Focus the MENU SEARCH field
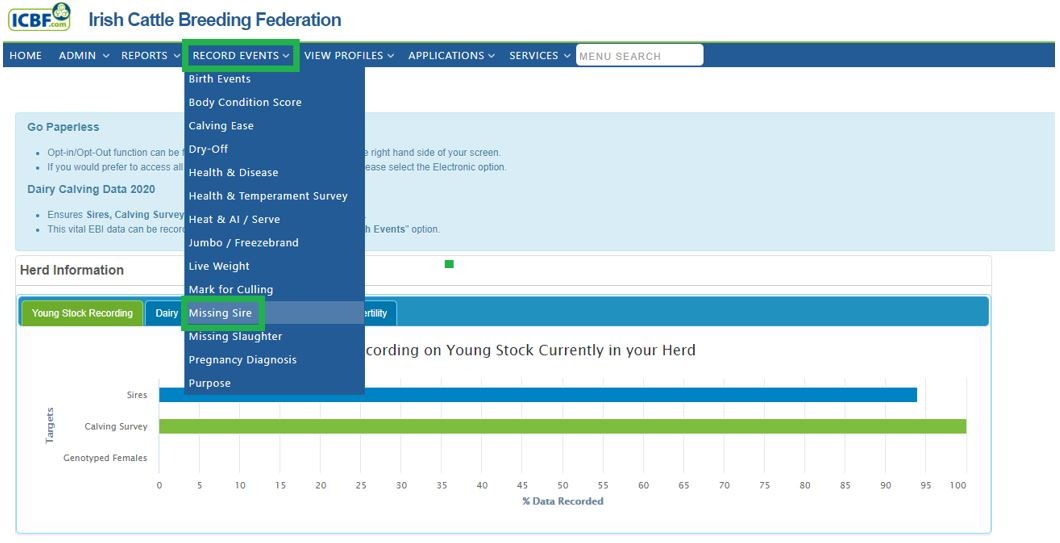1060x543 pixels. coord(640,55)
